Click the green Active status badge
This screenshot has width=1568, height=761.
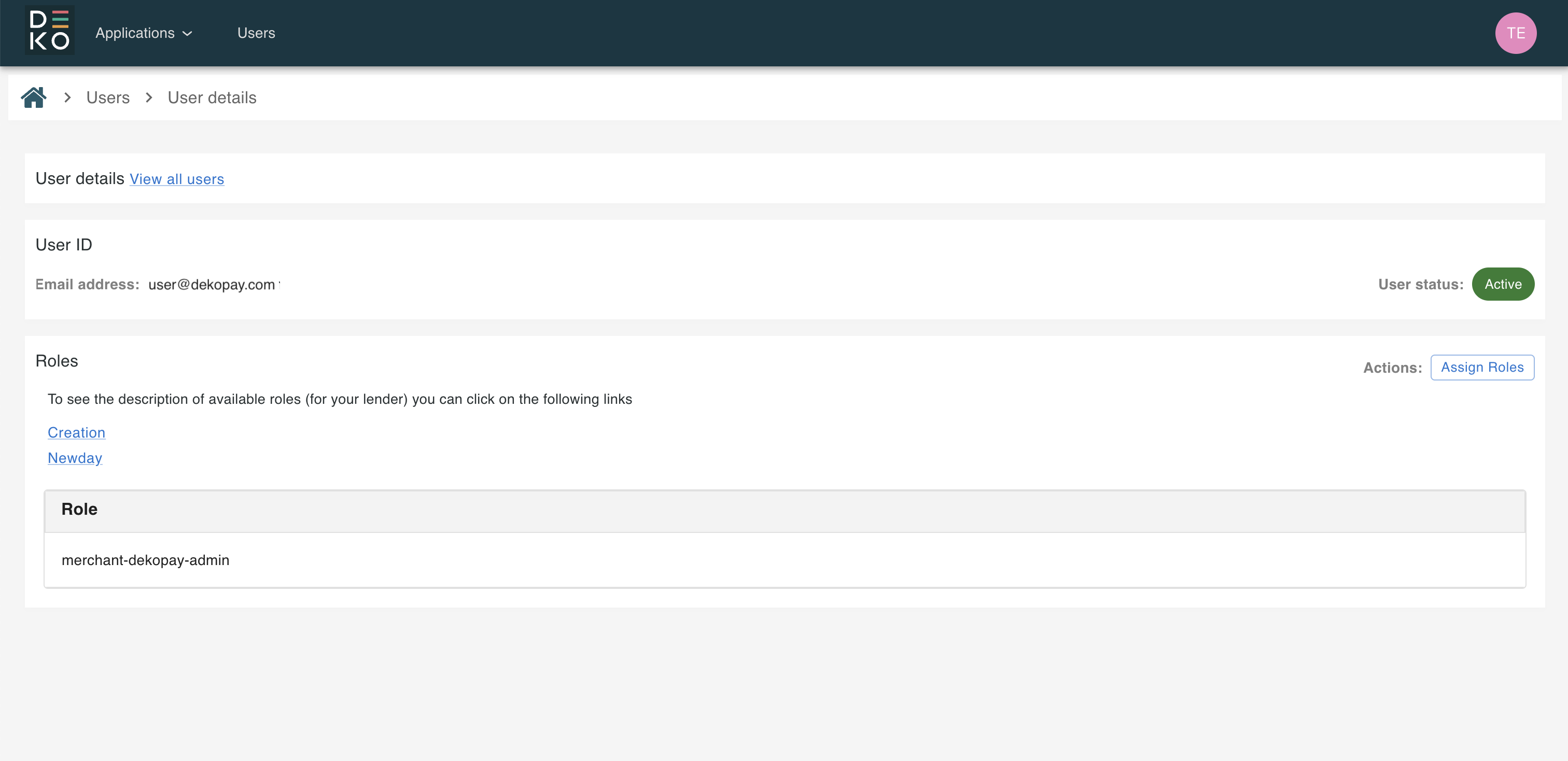pyautogui.click(x=1502, y=284)
